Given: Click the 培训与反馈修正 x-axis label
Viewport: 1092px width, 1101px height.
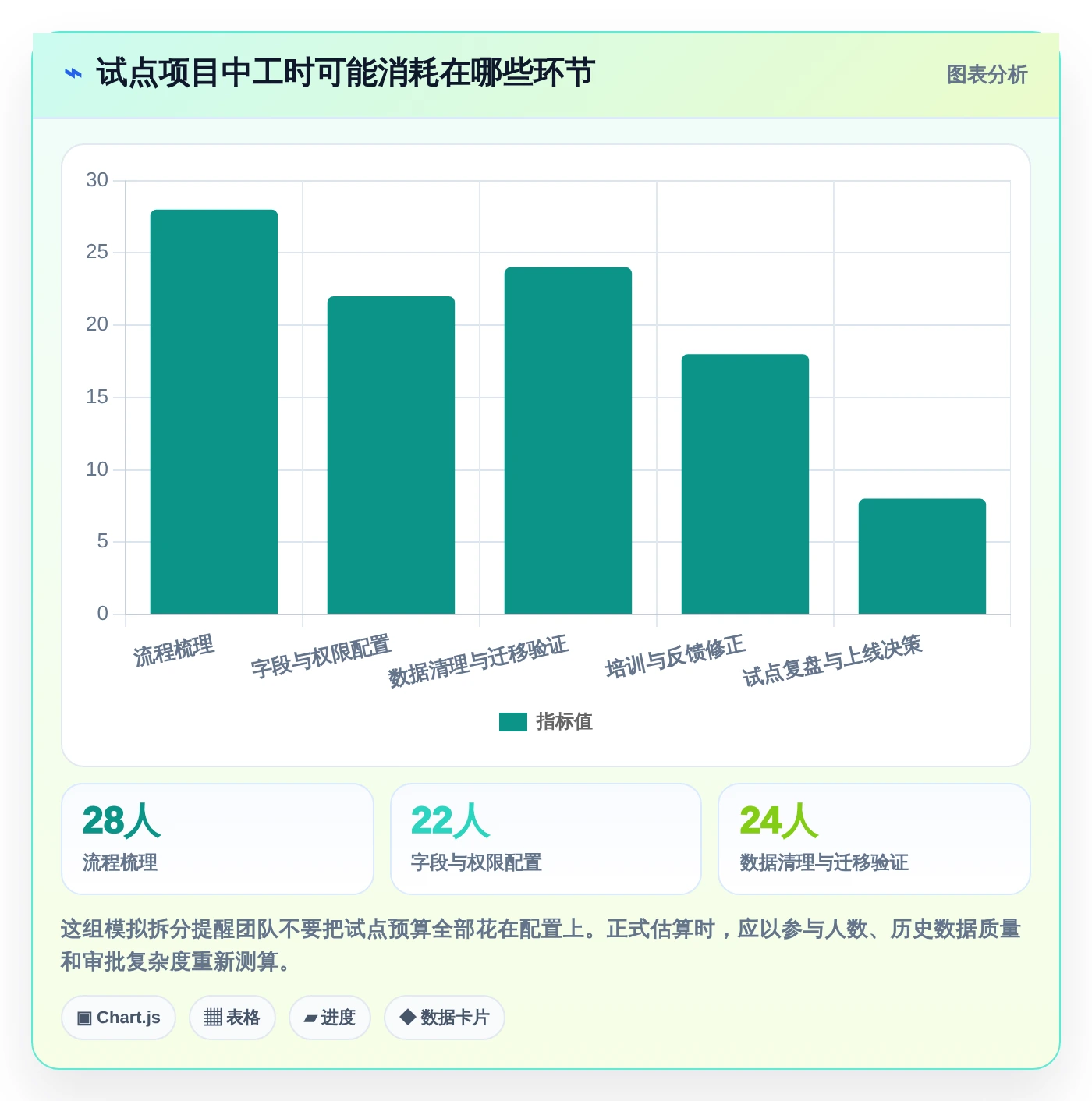Looking at the screenshot, I should click(675, 657).
